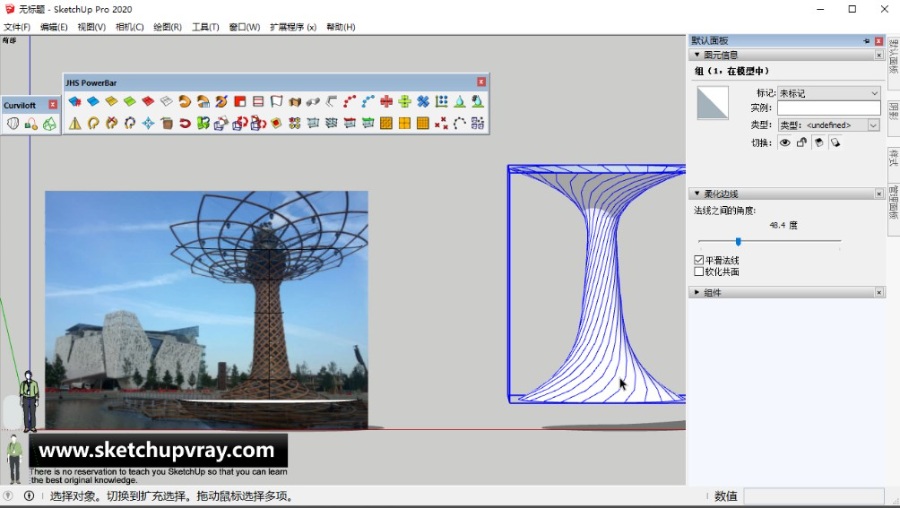Click the 实例 name input field
The width and height of the screenshot is (900, 508).
[x=828, y=108]
